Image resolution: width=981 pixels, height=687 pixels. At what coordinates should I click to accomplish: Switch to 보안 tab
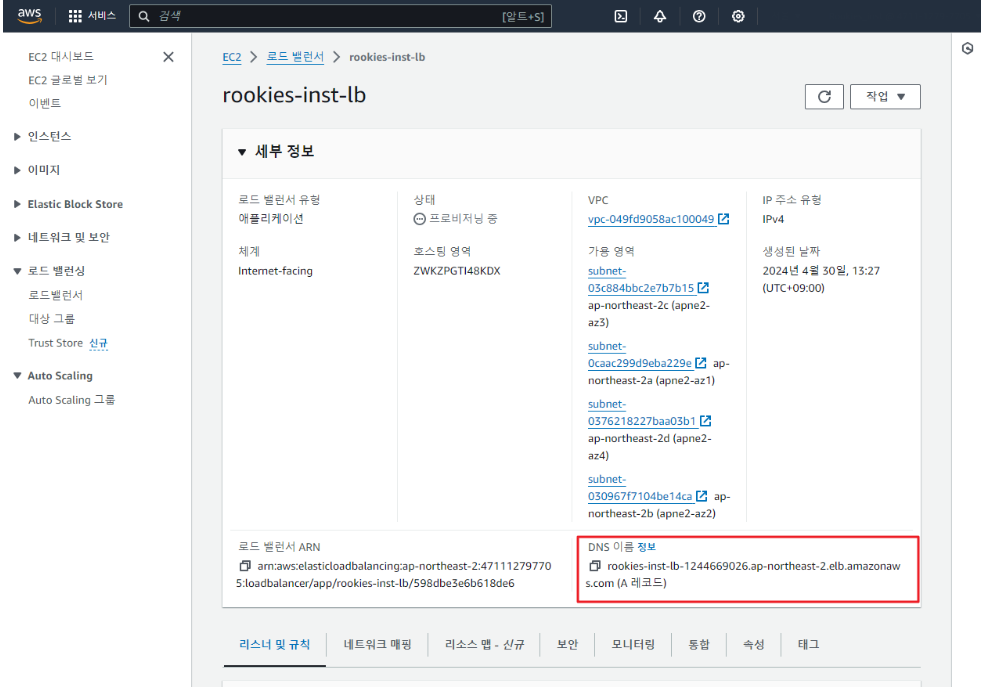coord(567,644)
